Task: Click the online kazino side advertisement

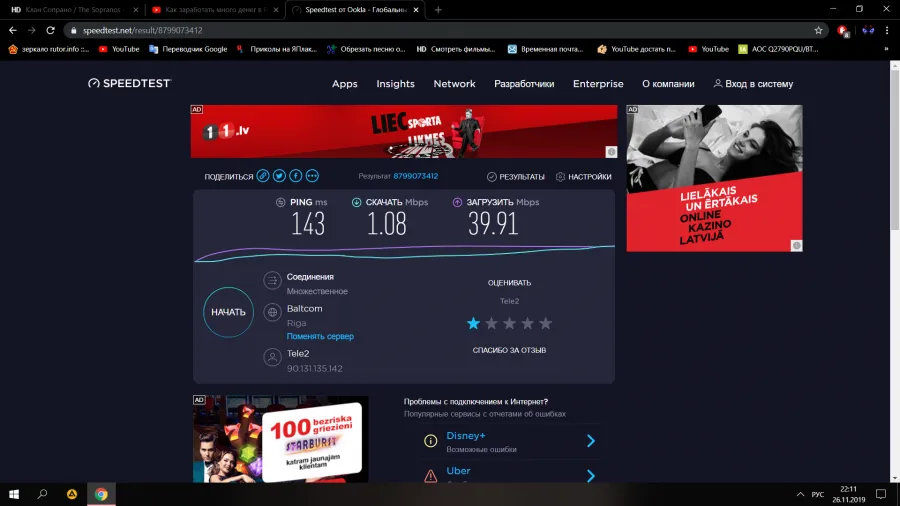Action: [715, 178]
